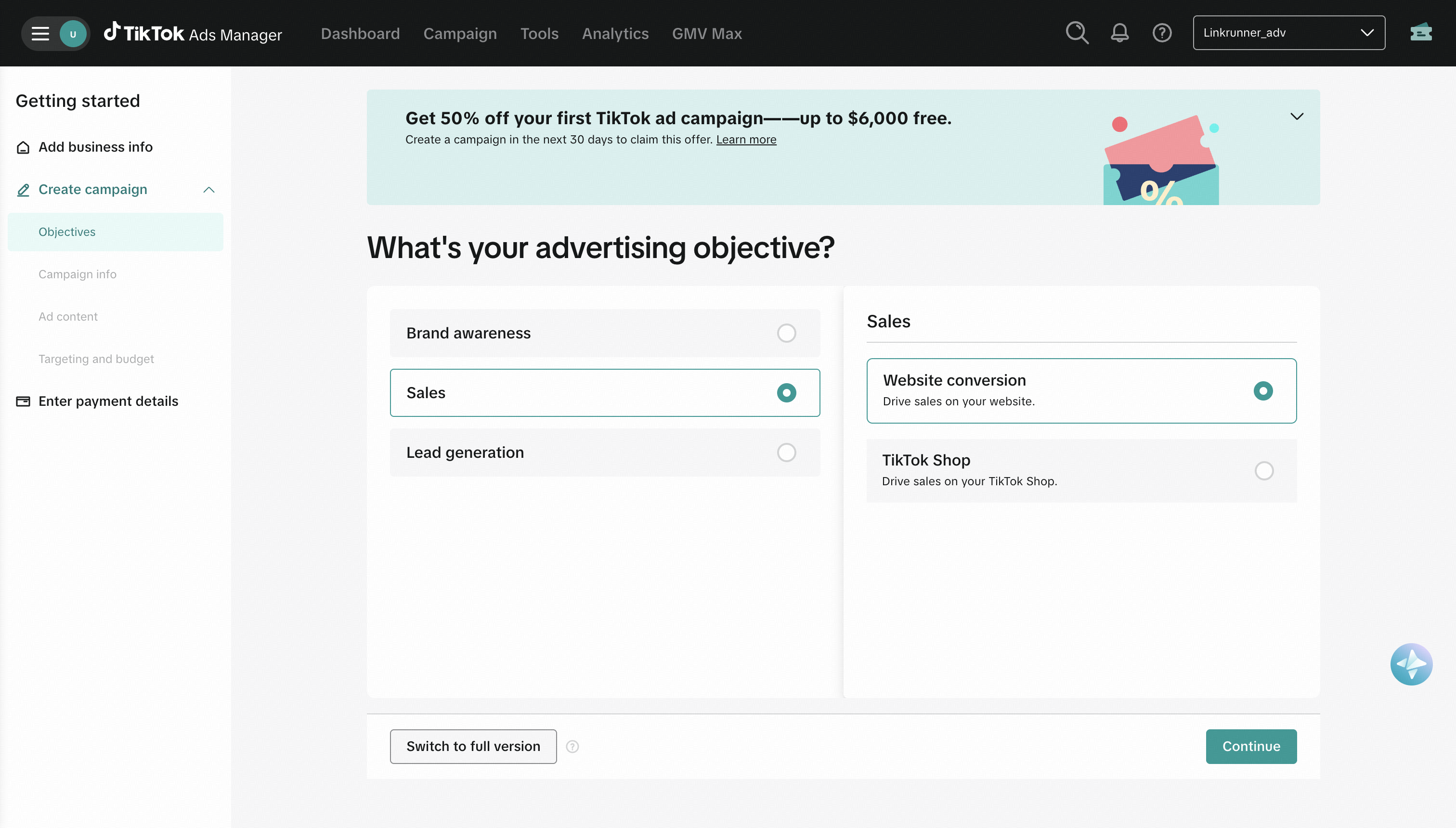Open the Campaign menu
The width and height of the screenshot is (1456, 828).
click(x=459, y=34)
